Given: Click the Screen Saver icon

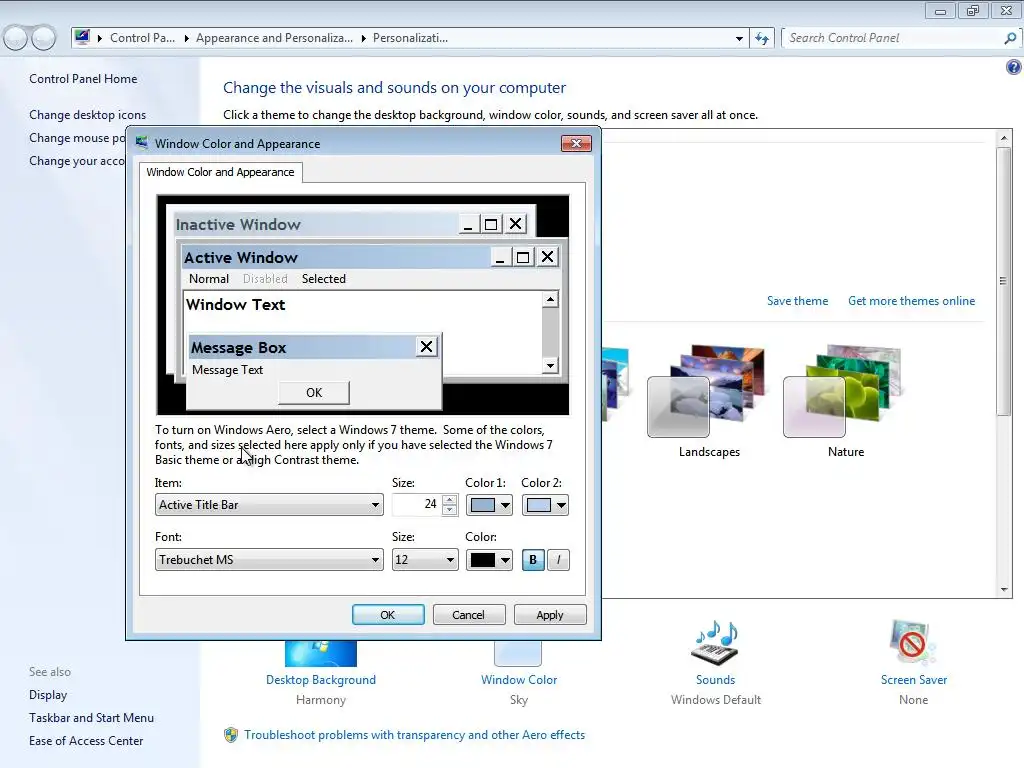Looking at the screenshot, I should [912, 643].
